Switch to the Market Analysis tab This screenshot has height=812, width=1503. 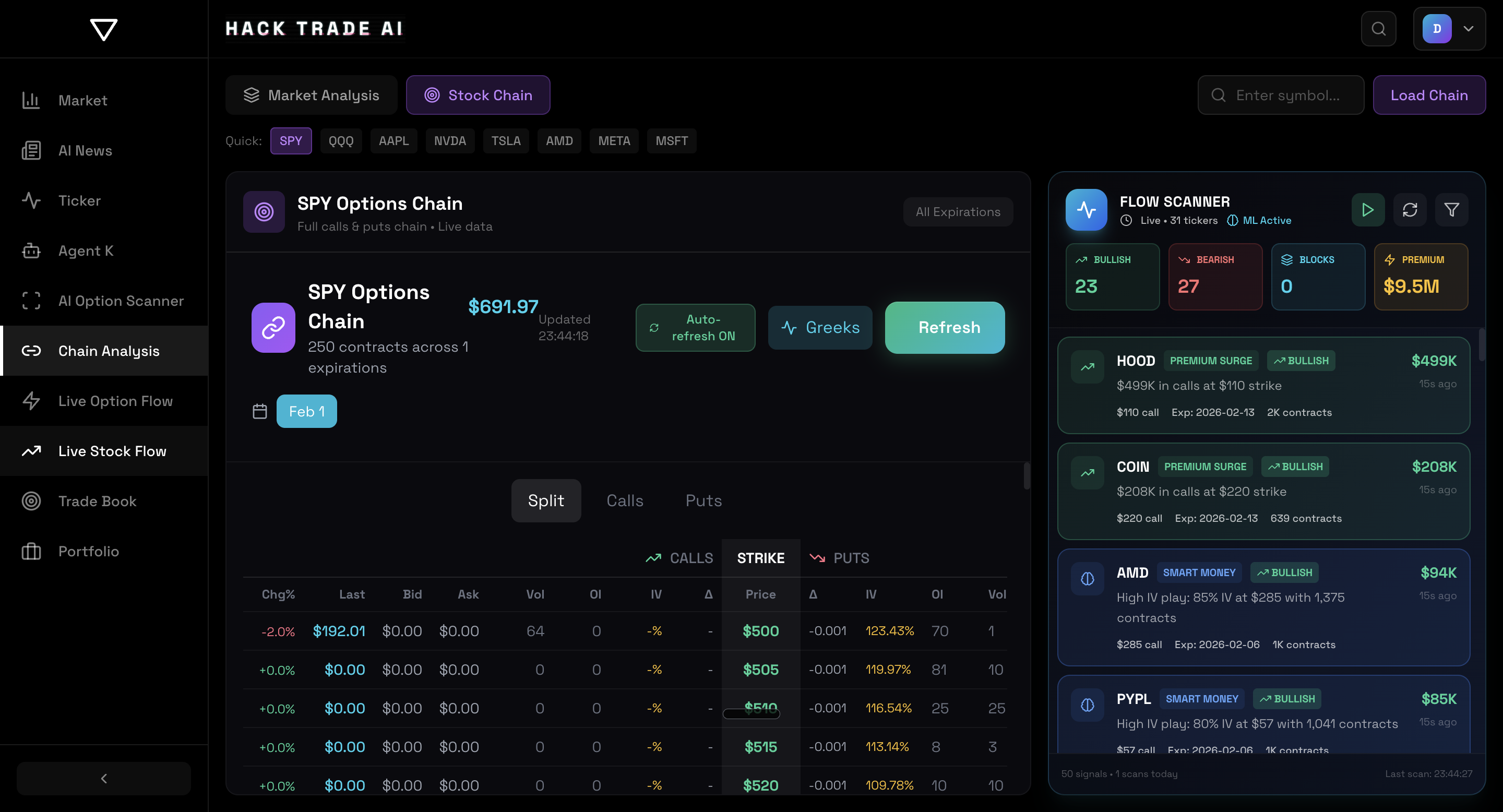point(312,94)
